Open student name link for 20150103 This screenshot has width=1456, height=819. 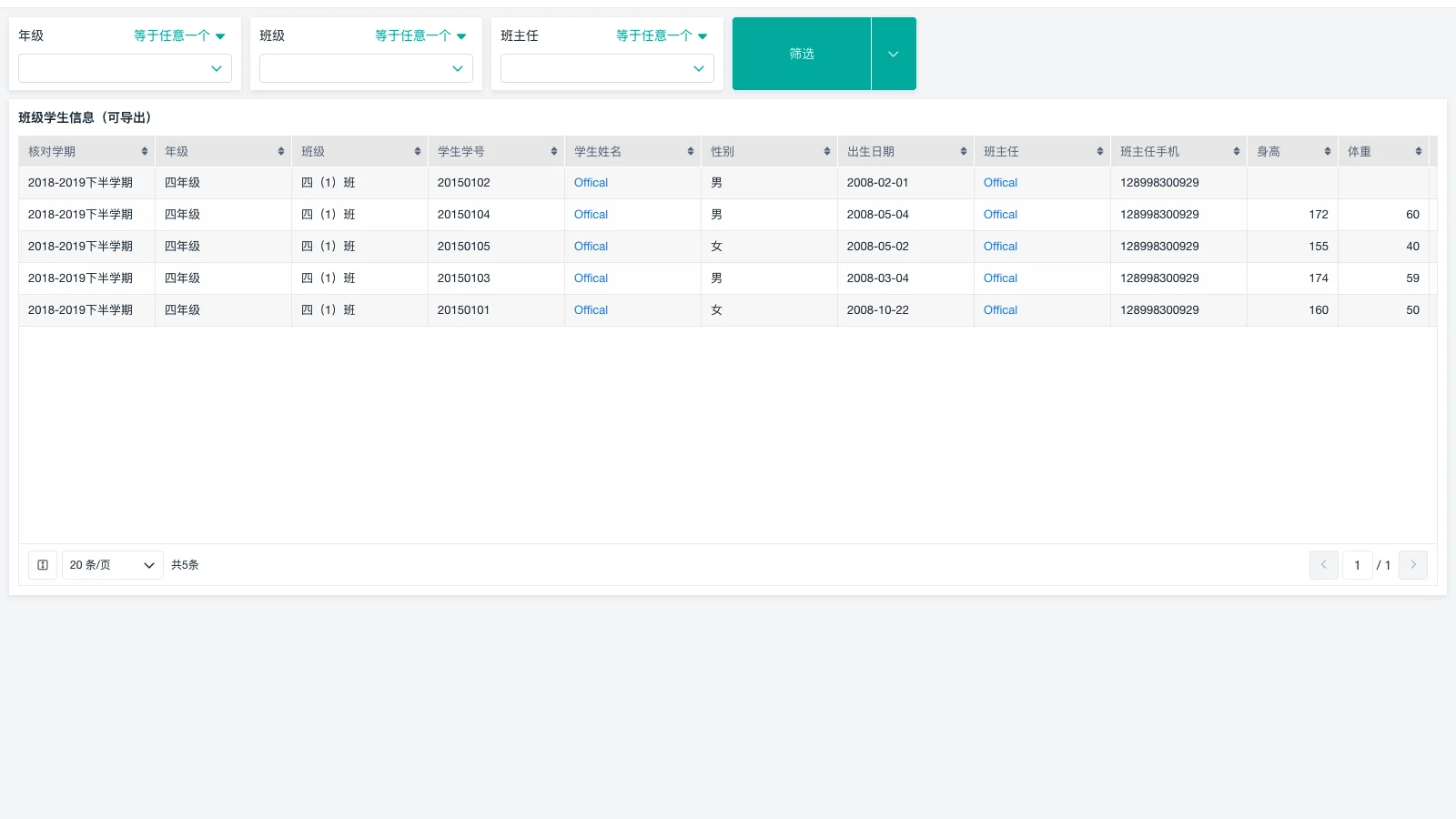591,278
